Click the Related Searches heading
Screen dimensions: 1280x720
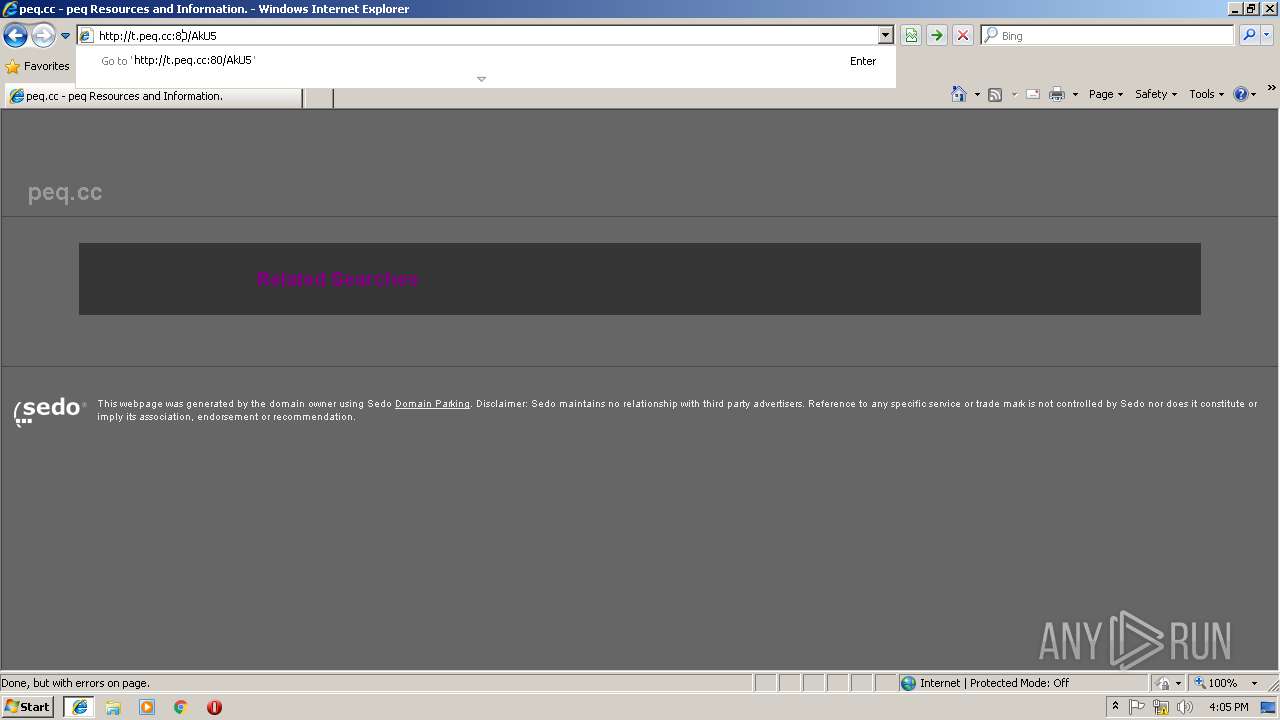[337, 279]
